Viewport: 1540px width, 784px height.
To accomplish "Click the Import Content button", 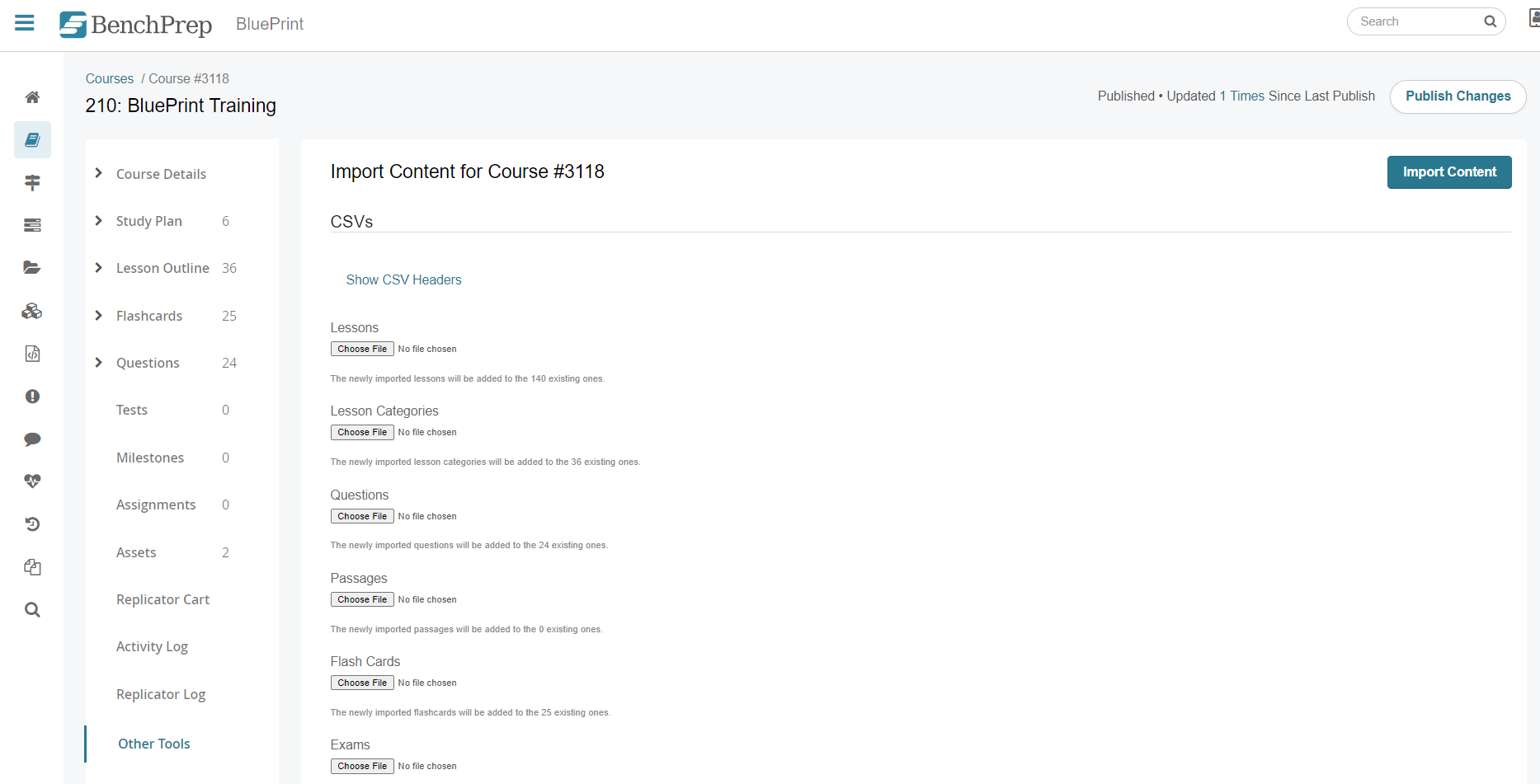I will point(1448,172).
